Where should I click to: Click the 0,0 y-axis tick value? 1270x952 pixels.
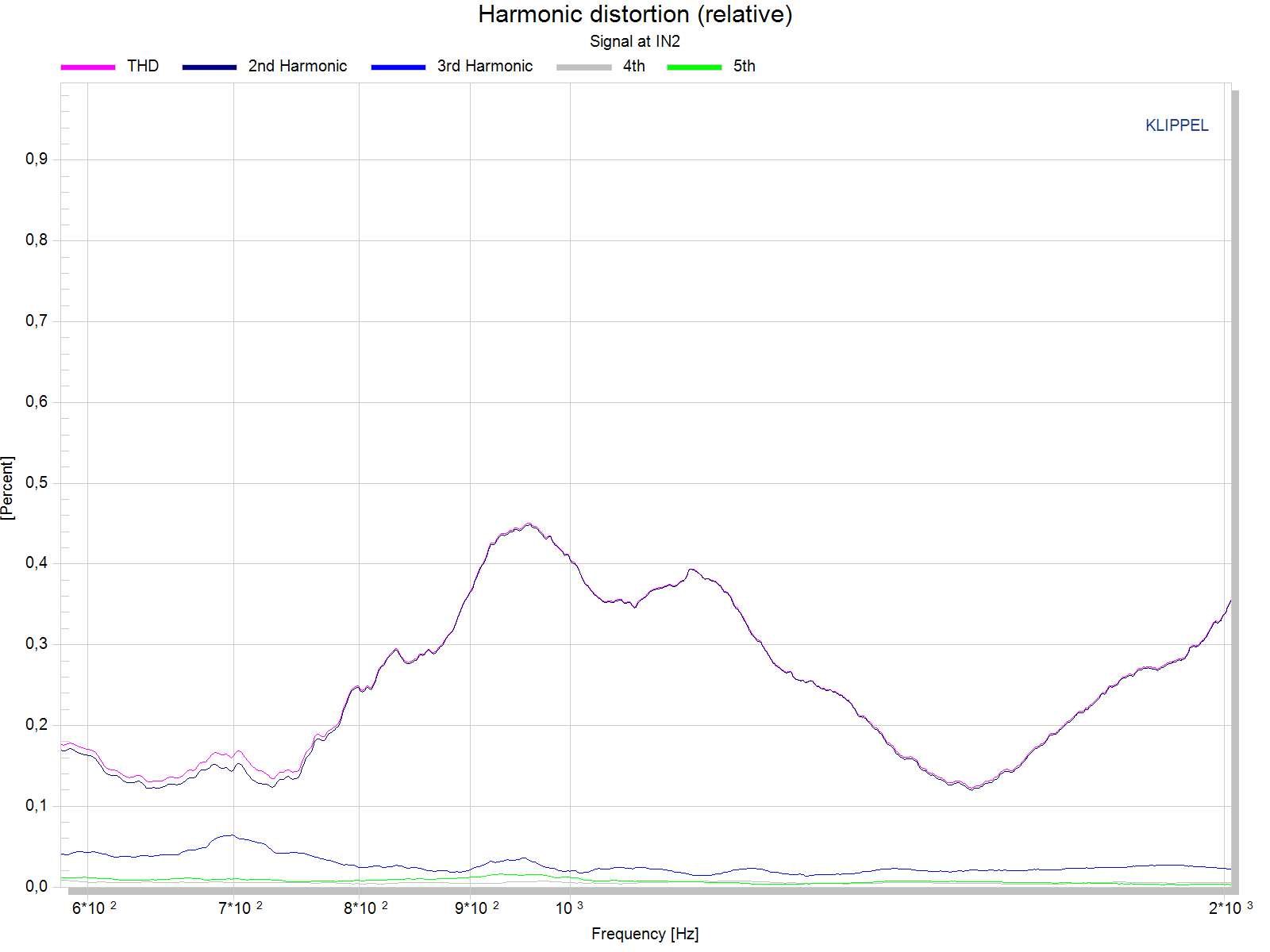coord(37,886)
